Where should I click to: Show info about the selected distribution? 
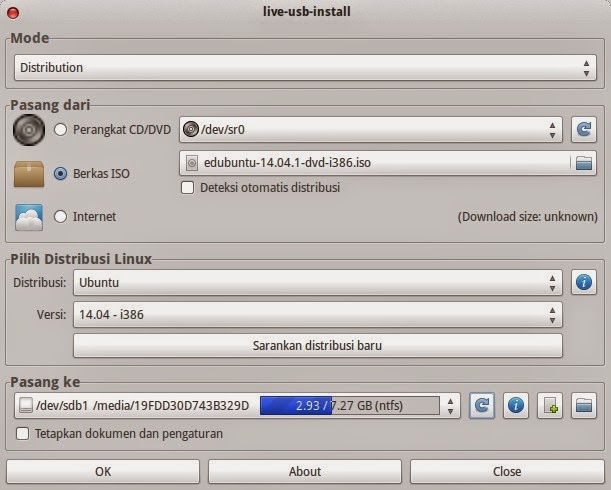tap(584, 282)
